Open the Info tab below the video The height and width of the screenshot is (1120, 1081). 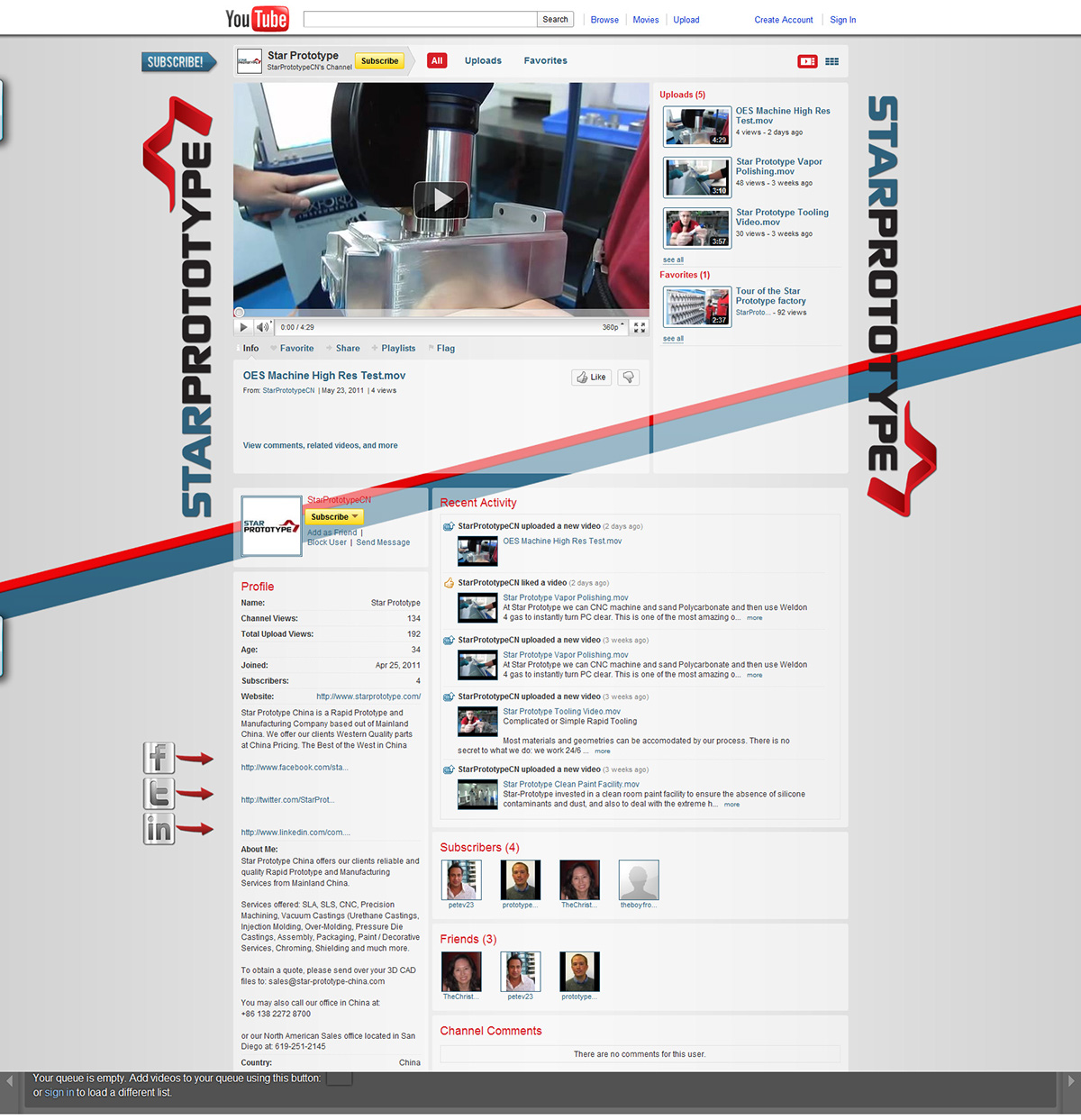click(x=250, y=349)
